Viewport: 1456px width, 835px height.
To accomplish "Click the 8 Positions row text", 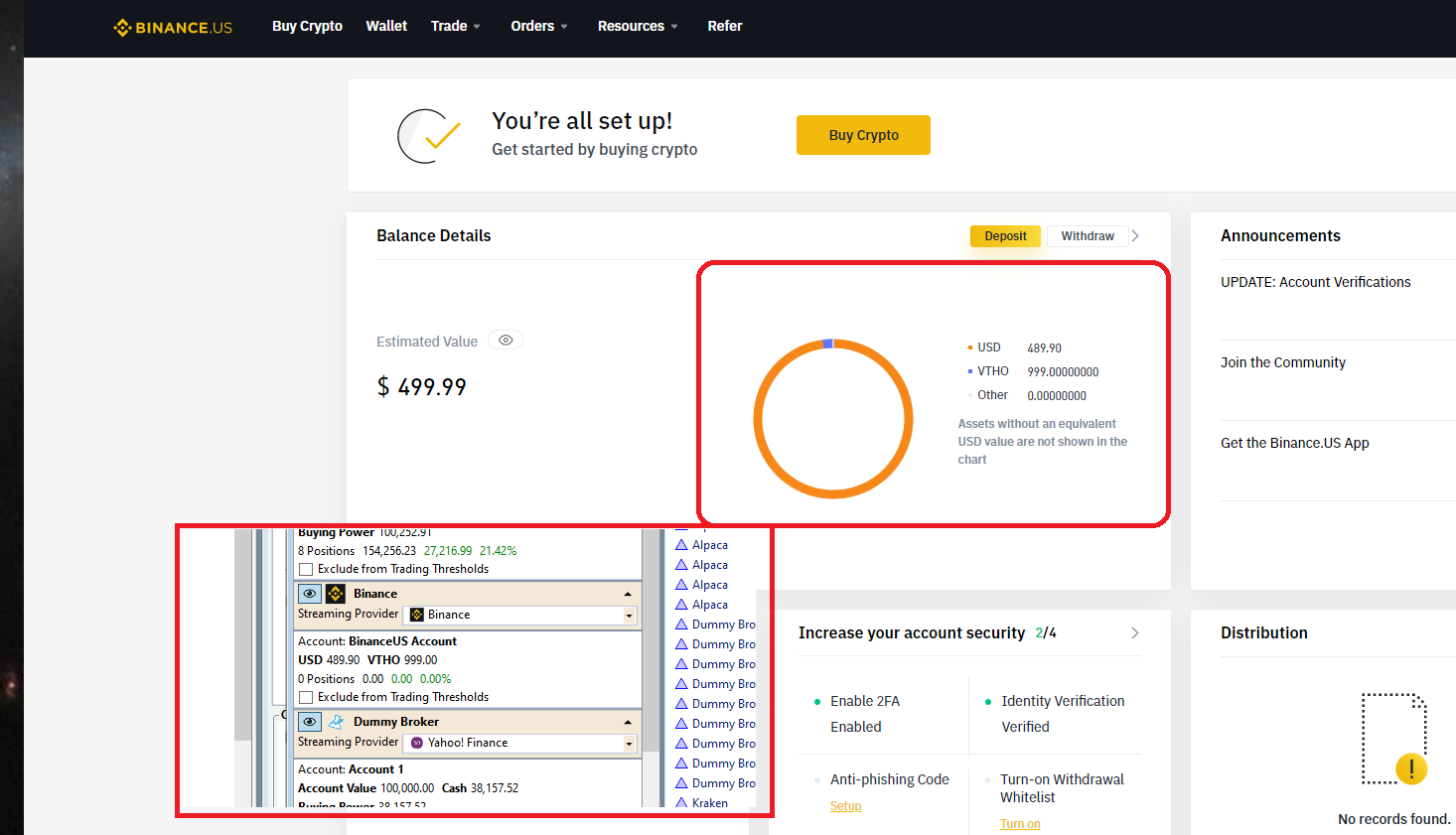I will (x=407, y=551).
